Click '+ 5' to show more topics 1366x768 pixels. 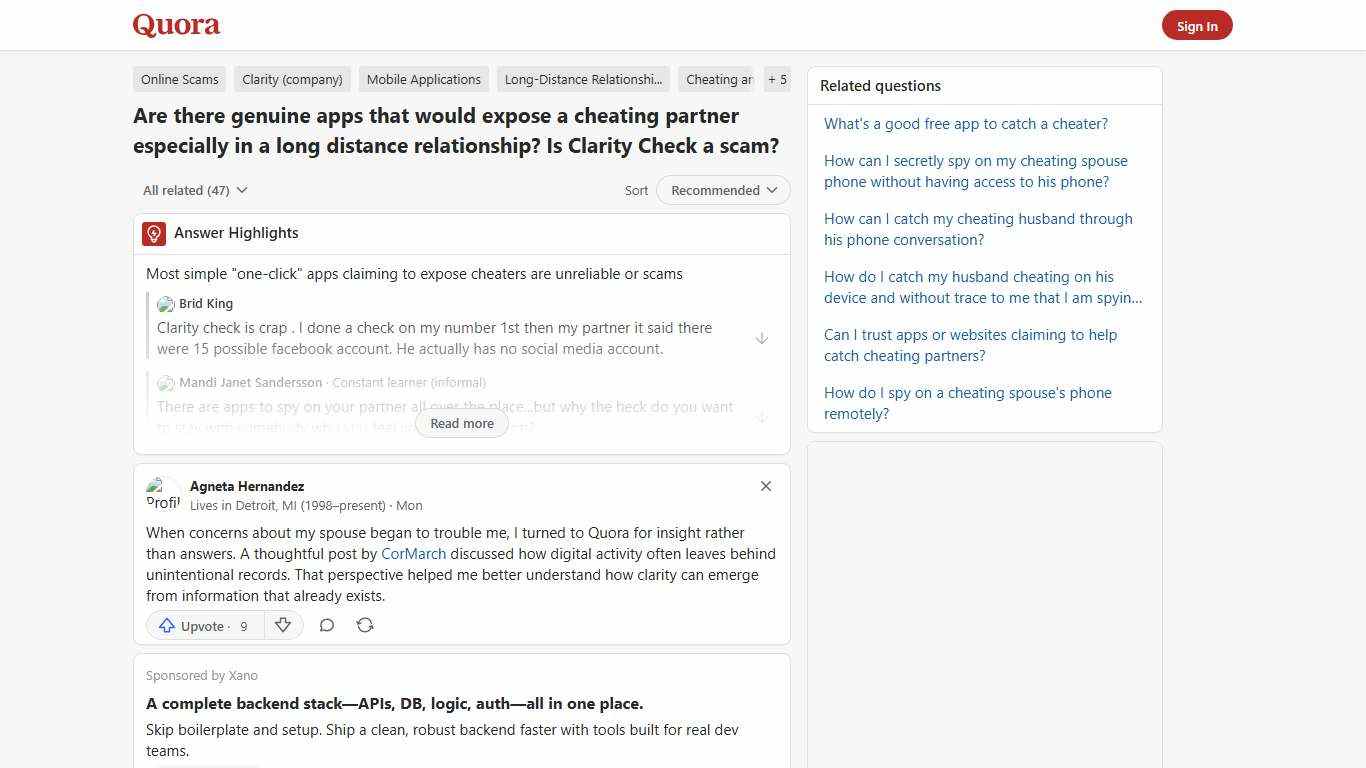click(777, 79)
